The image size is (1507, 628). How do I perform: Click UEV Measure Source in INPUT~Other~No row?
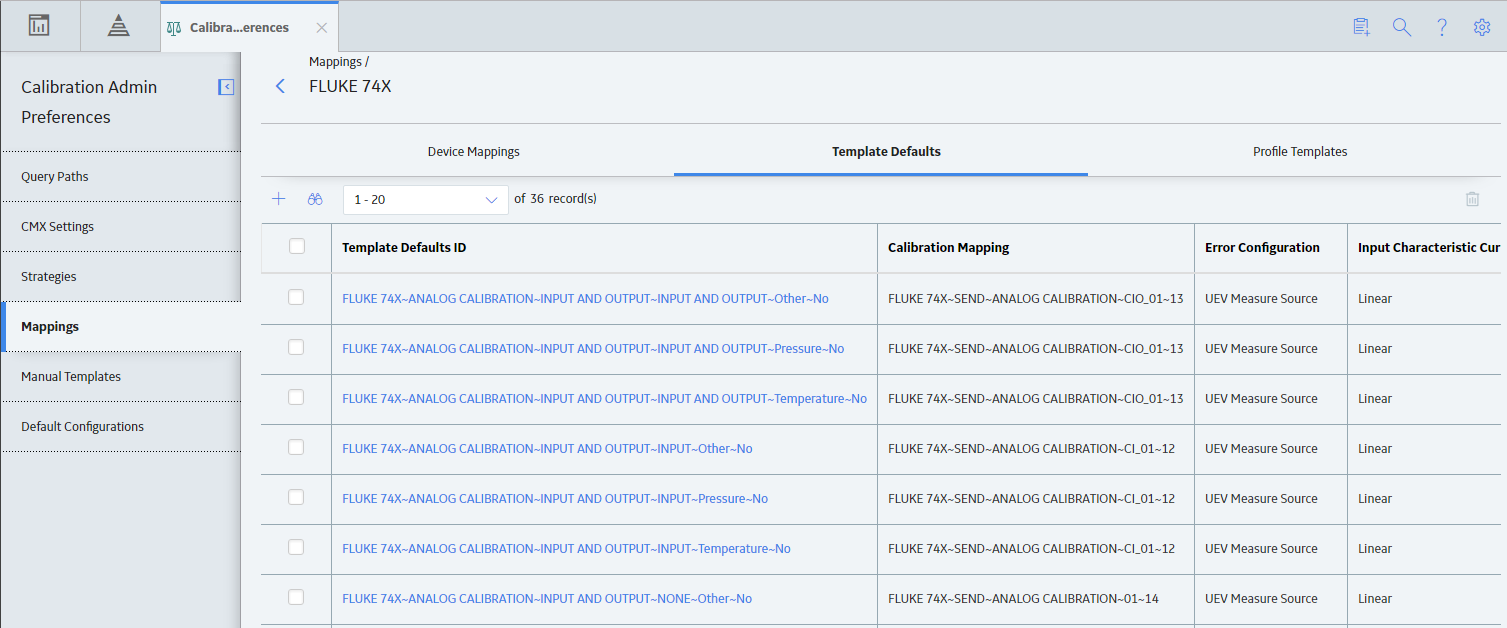click(1261, 449)
